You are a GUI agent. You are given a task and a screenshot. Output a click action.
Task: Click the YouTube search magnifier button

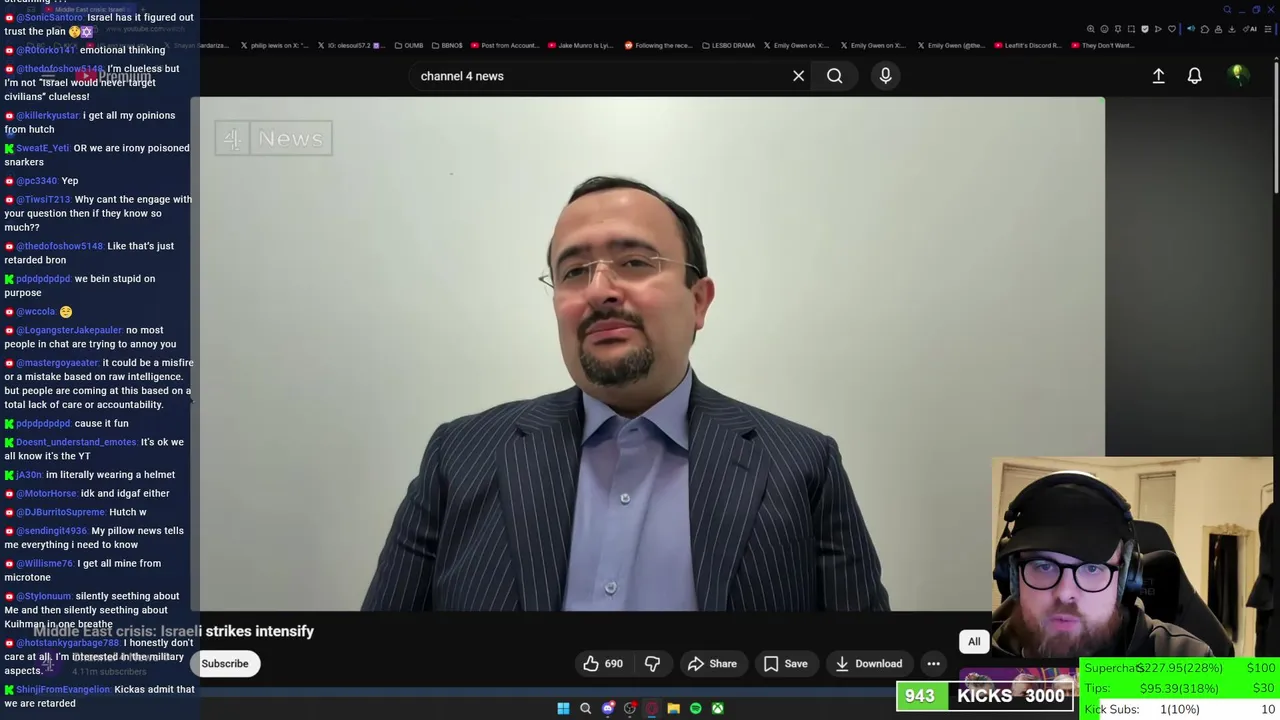pyautogui.click(x=834, y=76)
